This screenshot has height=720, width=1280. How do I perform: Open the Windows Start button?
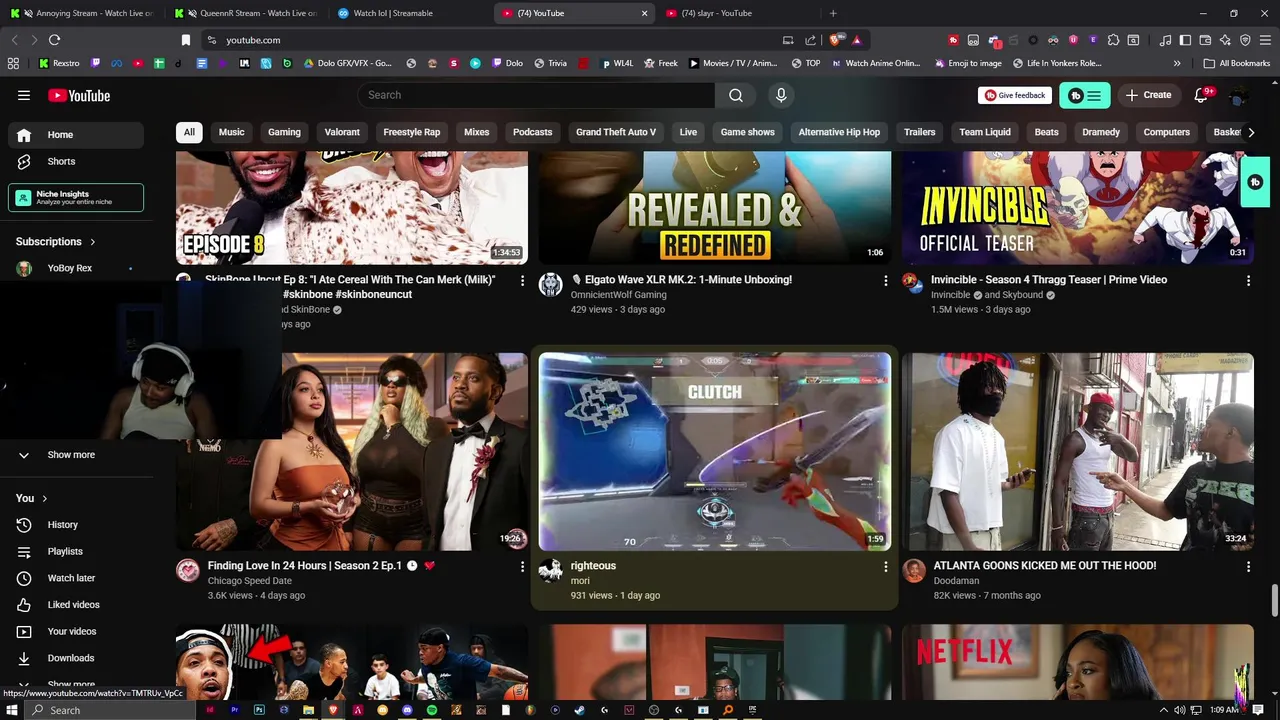pos(11,710)
